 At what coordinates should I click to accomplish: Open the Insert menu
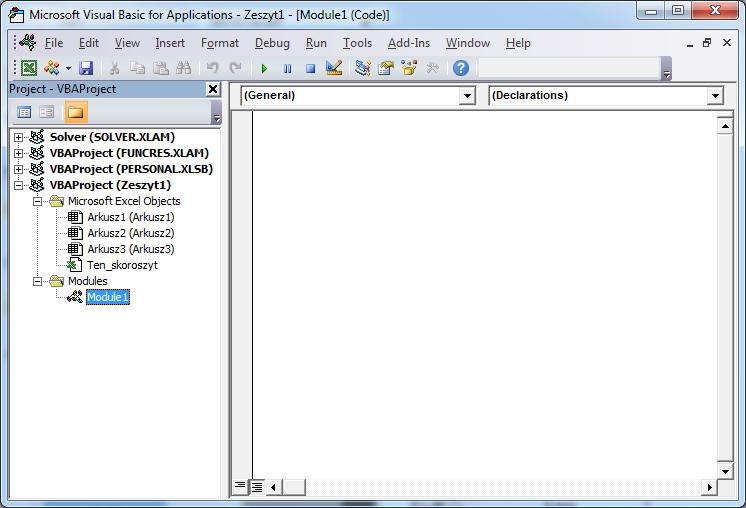click(x=170, y=43)
